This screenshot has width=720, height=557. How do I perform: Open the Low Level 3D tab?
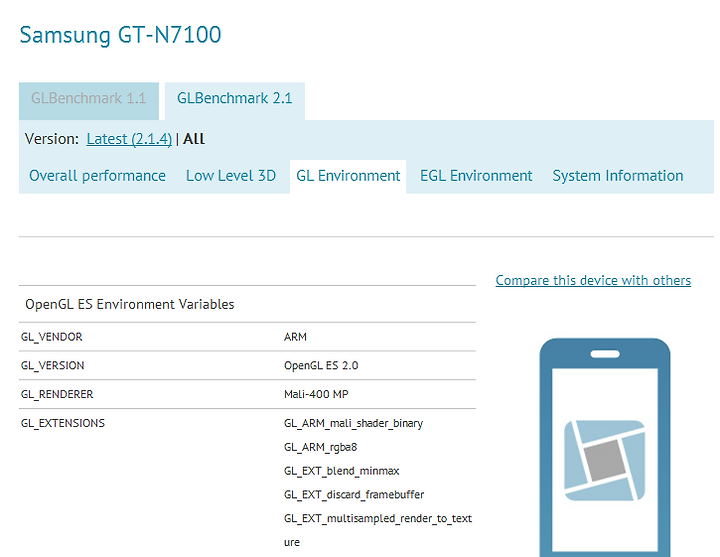[231, 176]
